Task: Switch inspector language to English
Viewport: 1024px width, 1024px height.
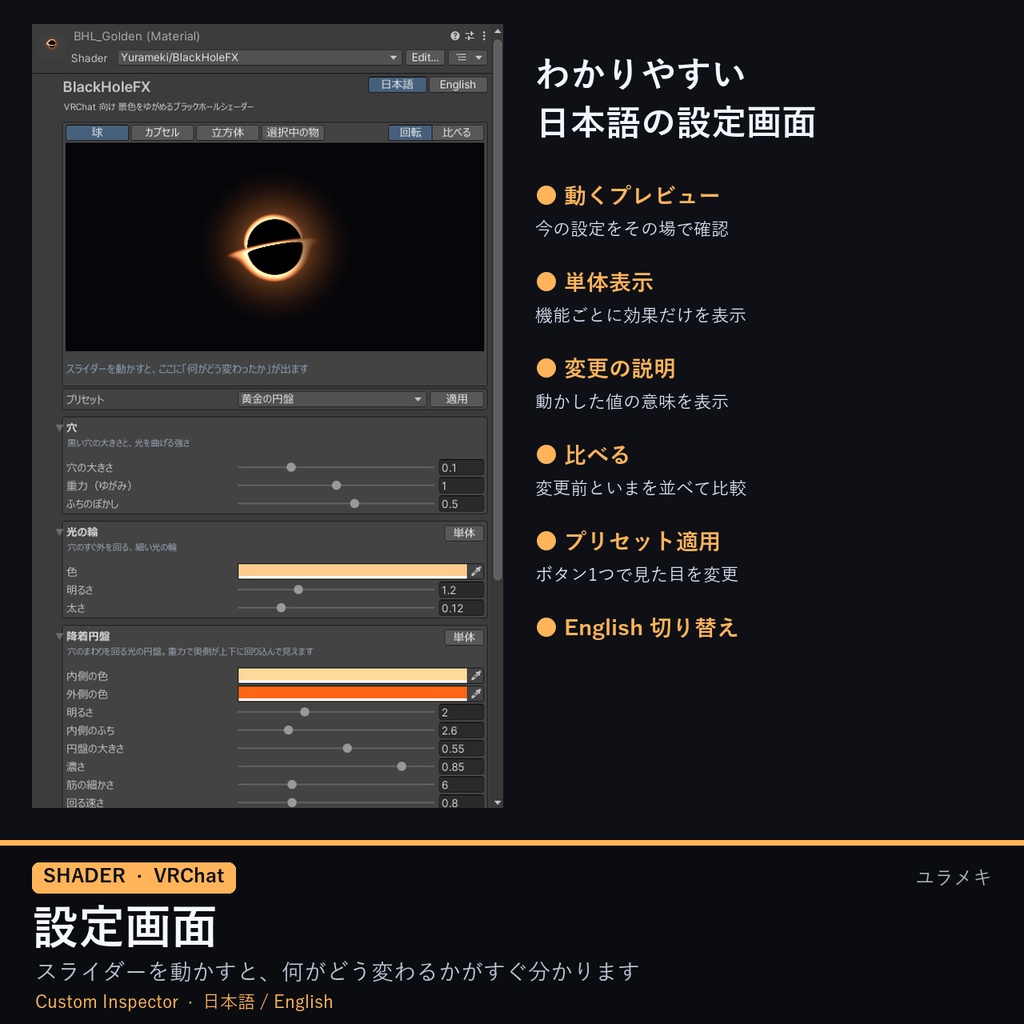Action: coord(457,85)
